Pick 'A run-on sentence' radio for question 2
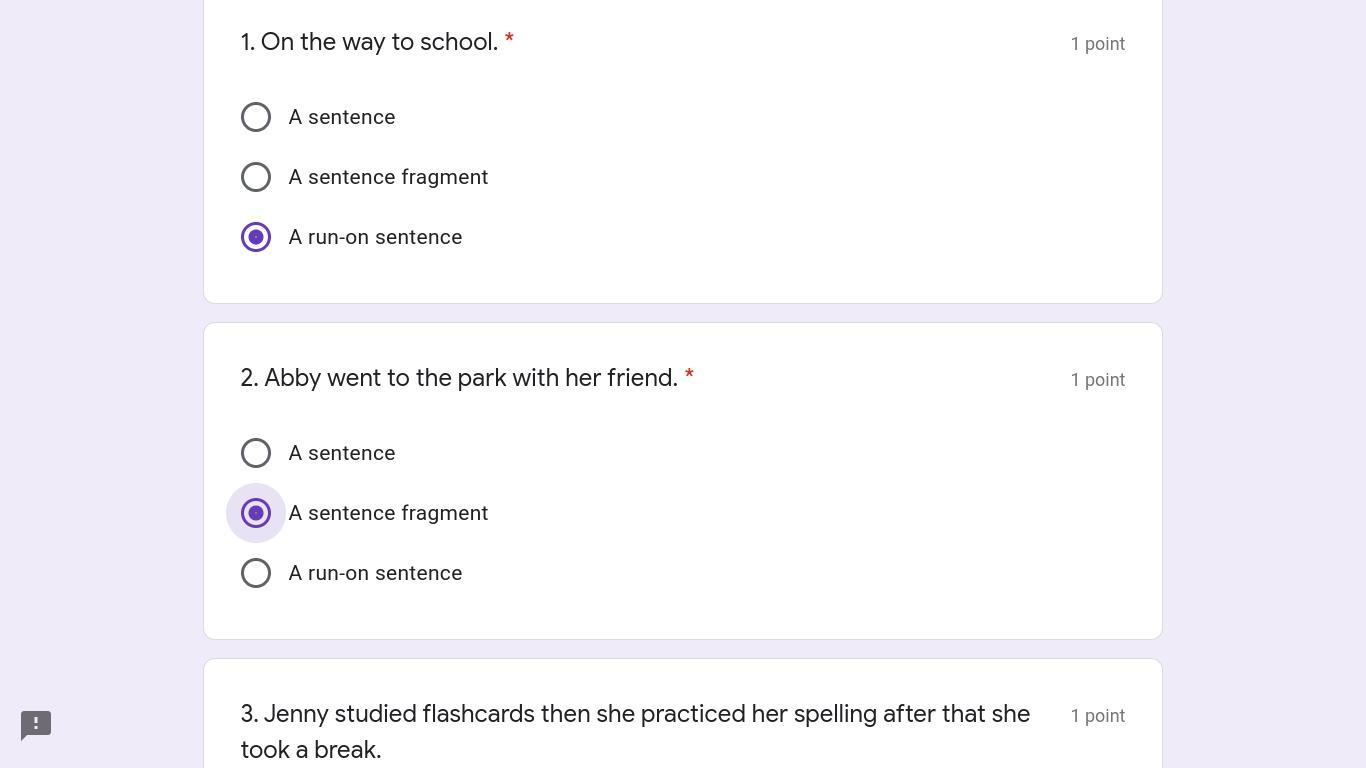1366x768 pixels. pos(256,573)
